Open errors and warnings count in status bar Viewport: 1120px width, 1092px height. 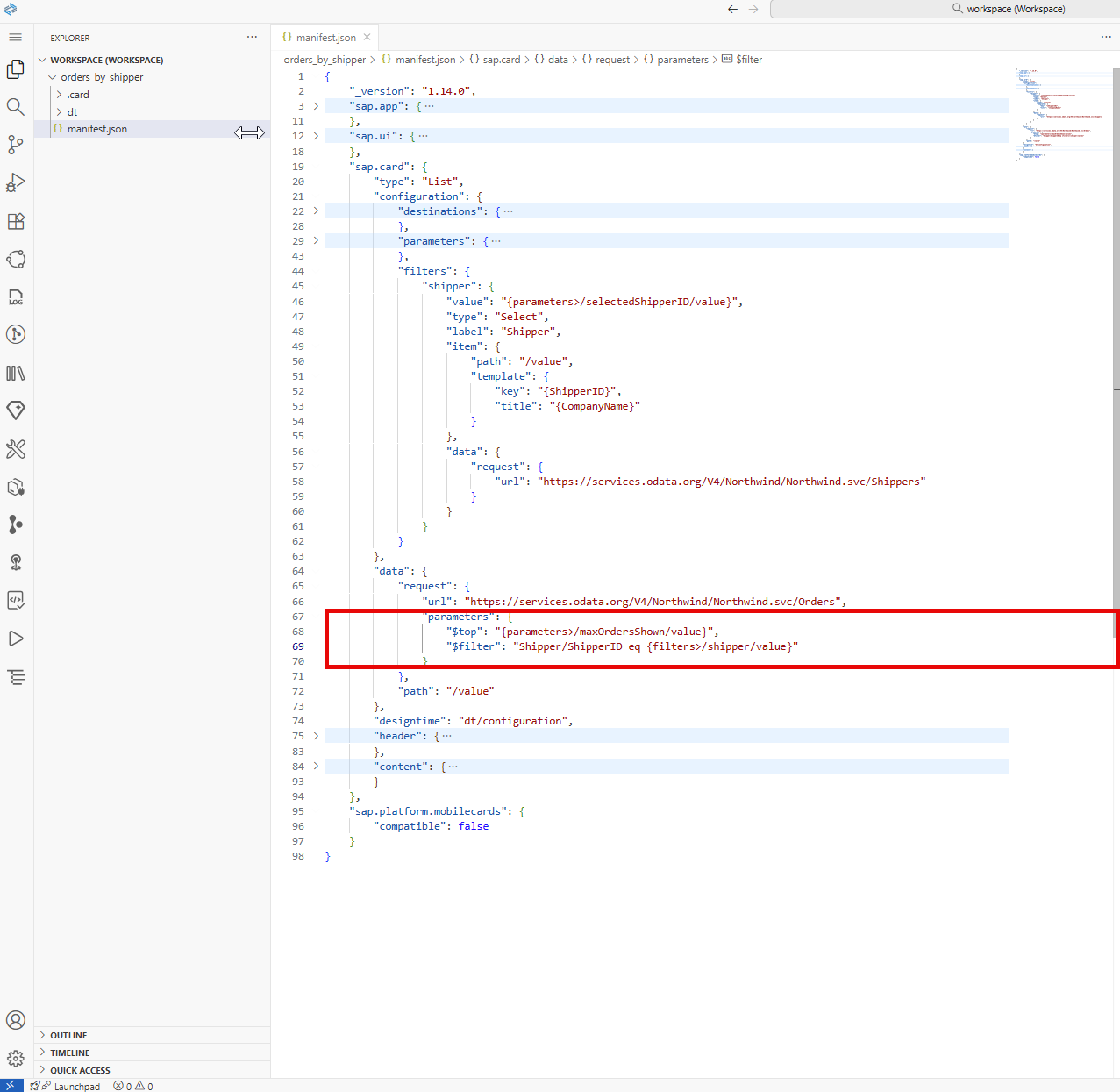coord(133,1086)
